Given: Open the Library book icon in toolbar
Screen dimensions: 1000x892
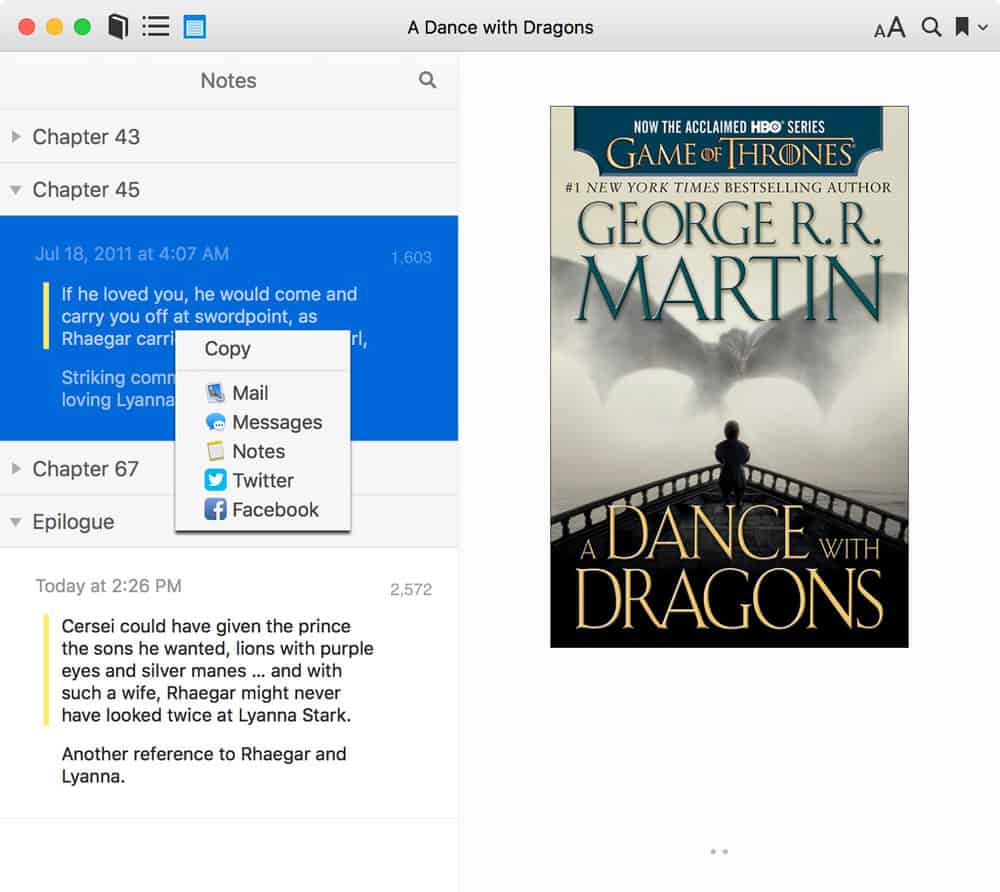Looking at the screenshot, I should pyautogui.click(x=118, y=27).
